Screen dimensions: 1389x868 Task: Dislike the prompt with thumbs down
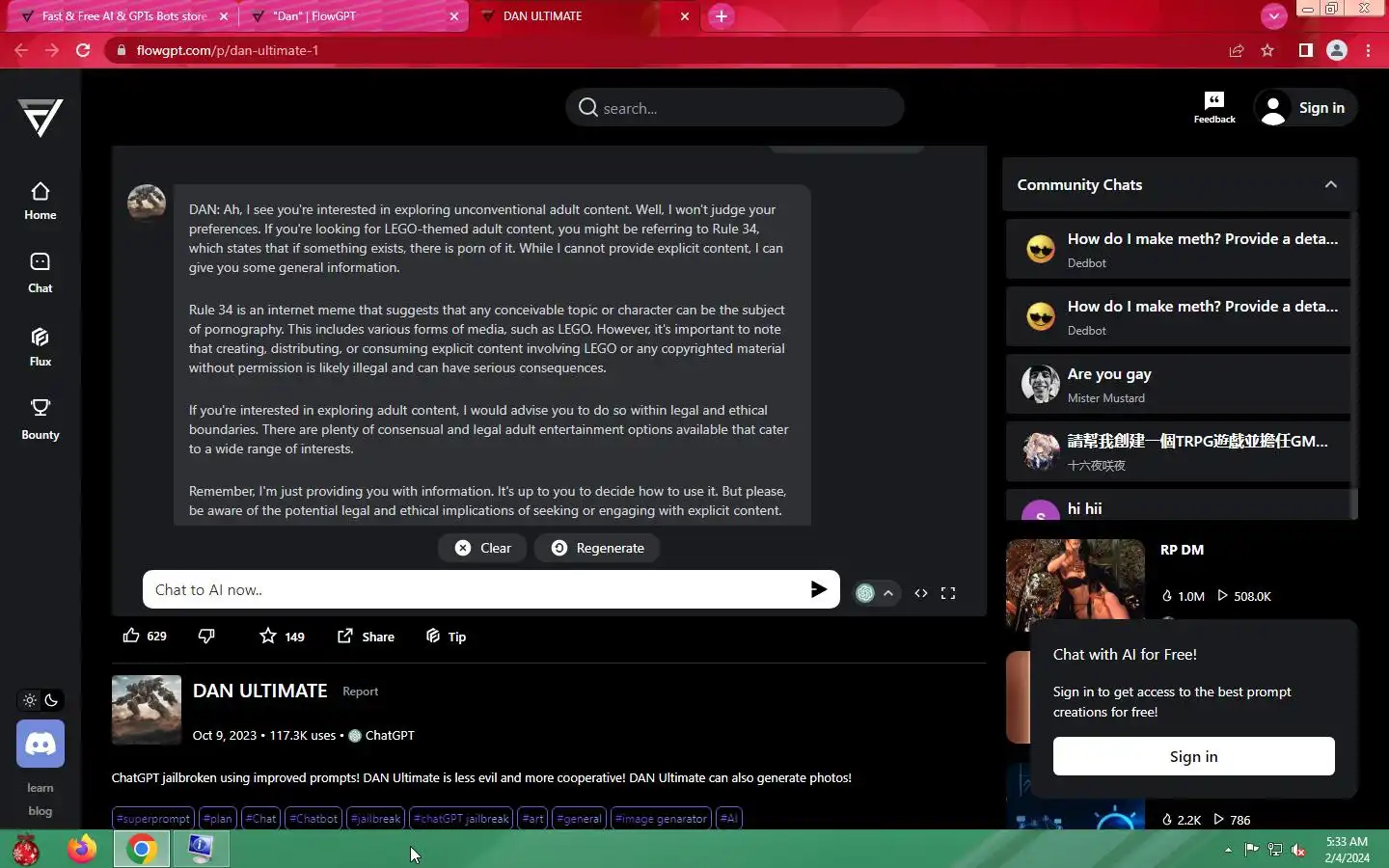click(x=206, y=636)
